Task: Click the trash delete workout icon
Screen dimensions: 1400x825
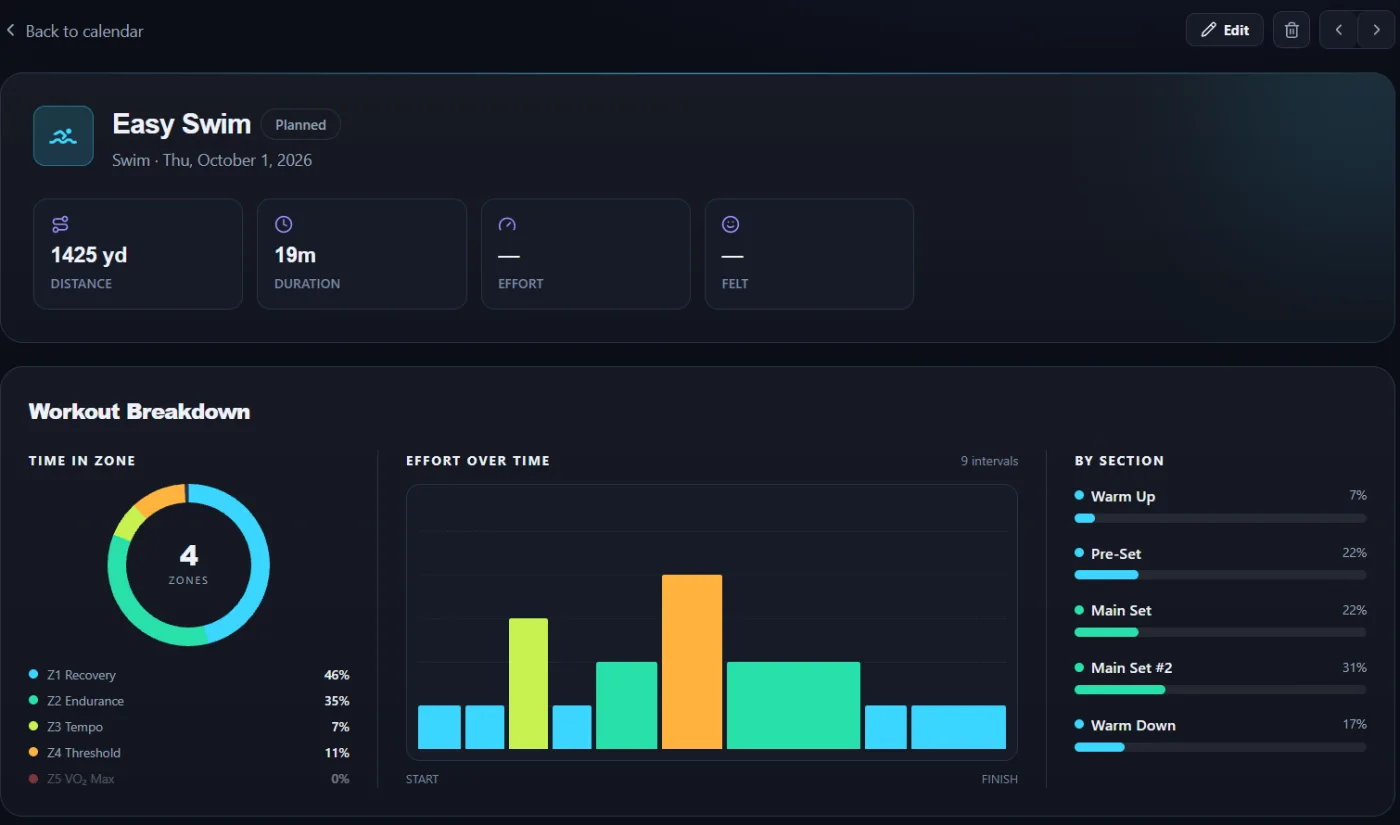Action: (1291, 30)
